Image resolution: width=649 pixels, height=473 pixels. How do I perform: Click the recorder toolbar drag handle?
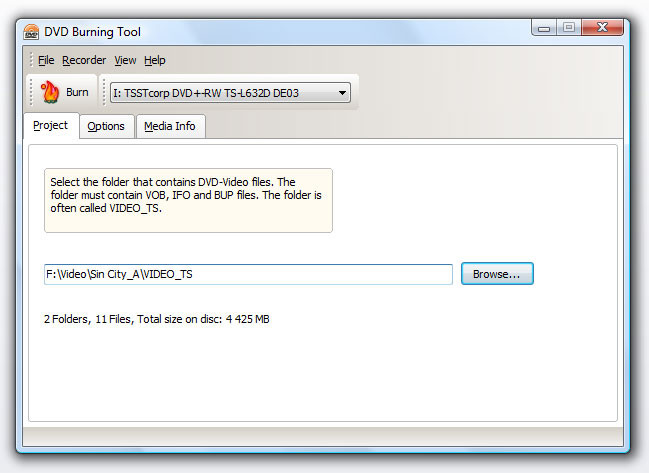104,92
